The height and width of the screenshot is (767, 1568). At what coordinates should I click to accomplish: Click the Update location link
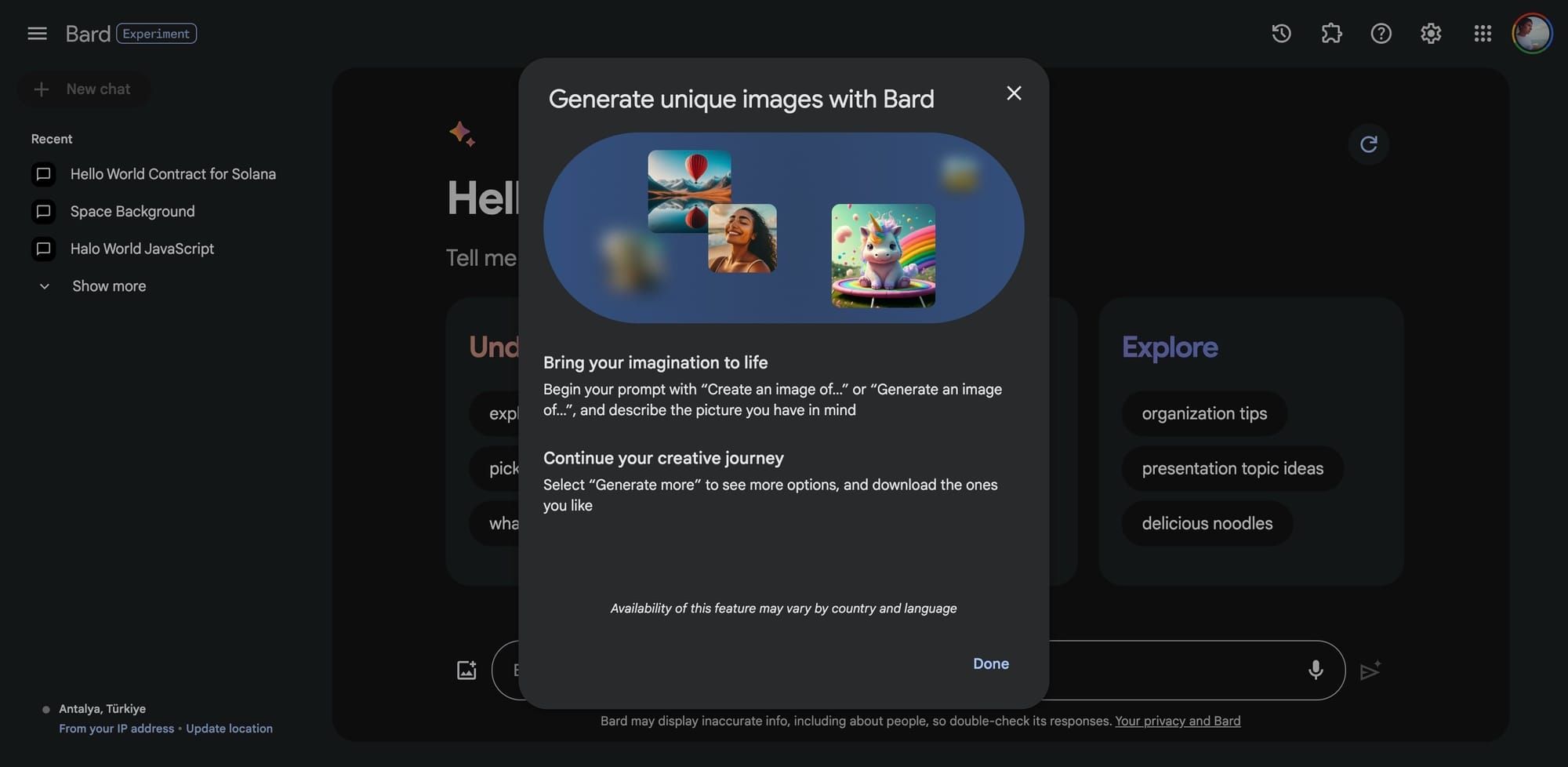[x=229, y=728]
